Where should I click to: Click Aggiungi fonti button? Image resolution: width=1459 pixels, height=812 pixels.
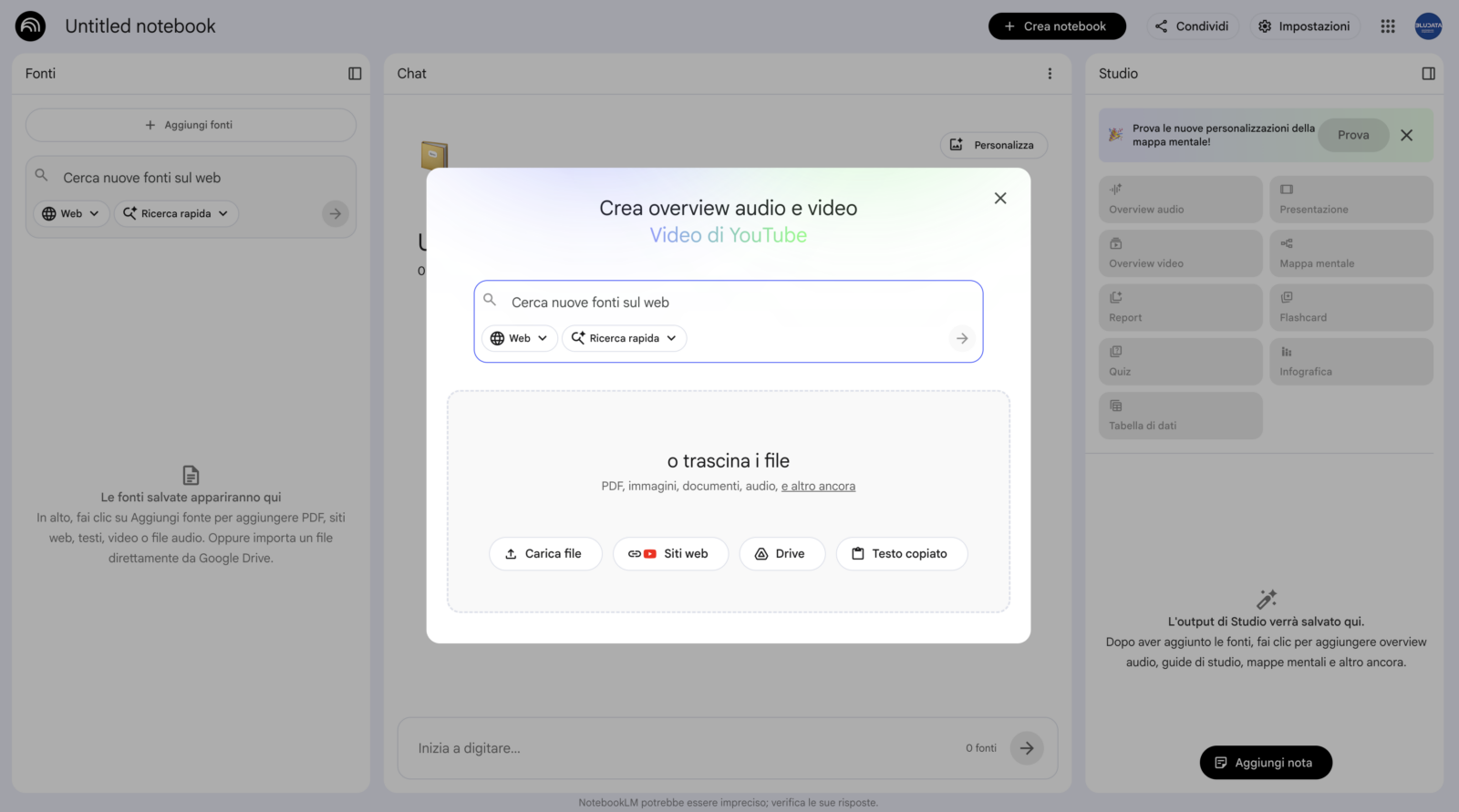[191, 125]
